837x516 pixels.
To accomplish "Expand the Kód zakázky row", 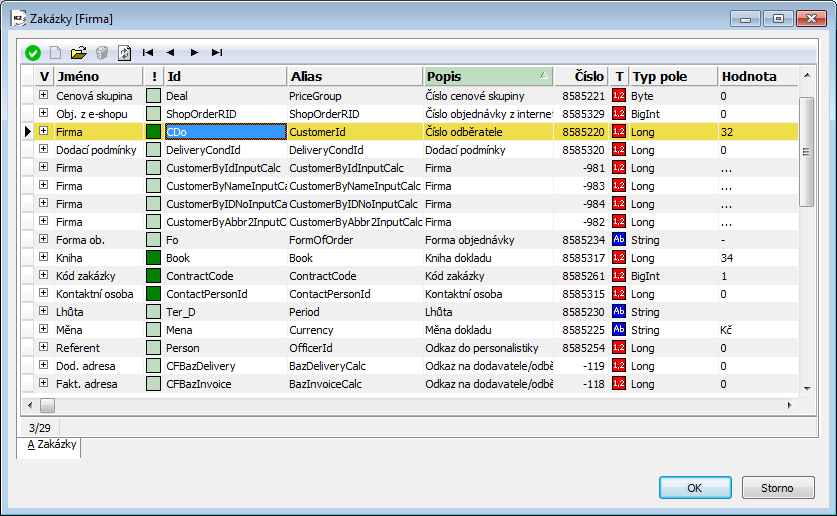I will [x=43, y=275].
